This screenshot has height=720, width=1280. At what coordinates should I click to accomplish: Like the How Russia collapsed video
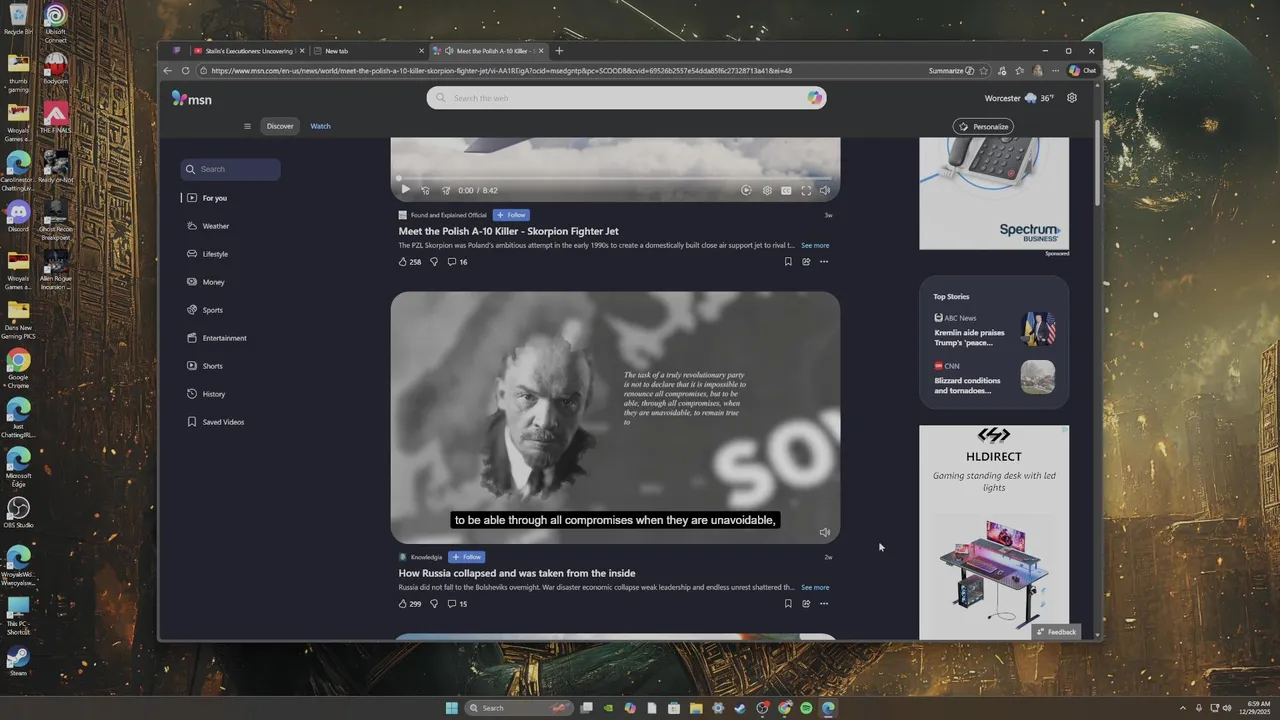click(410, 604)
